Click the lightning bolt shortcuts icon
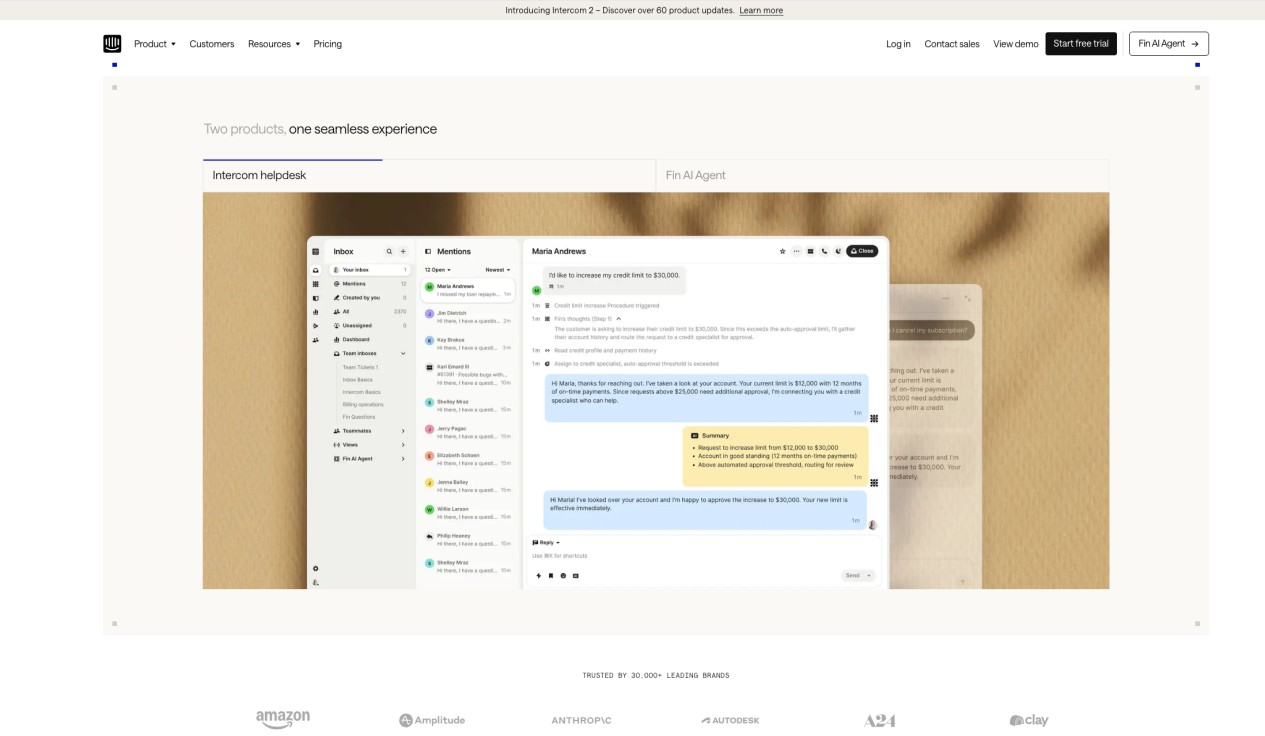 click(x=539, y=576)
